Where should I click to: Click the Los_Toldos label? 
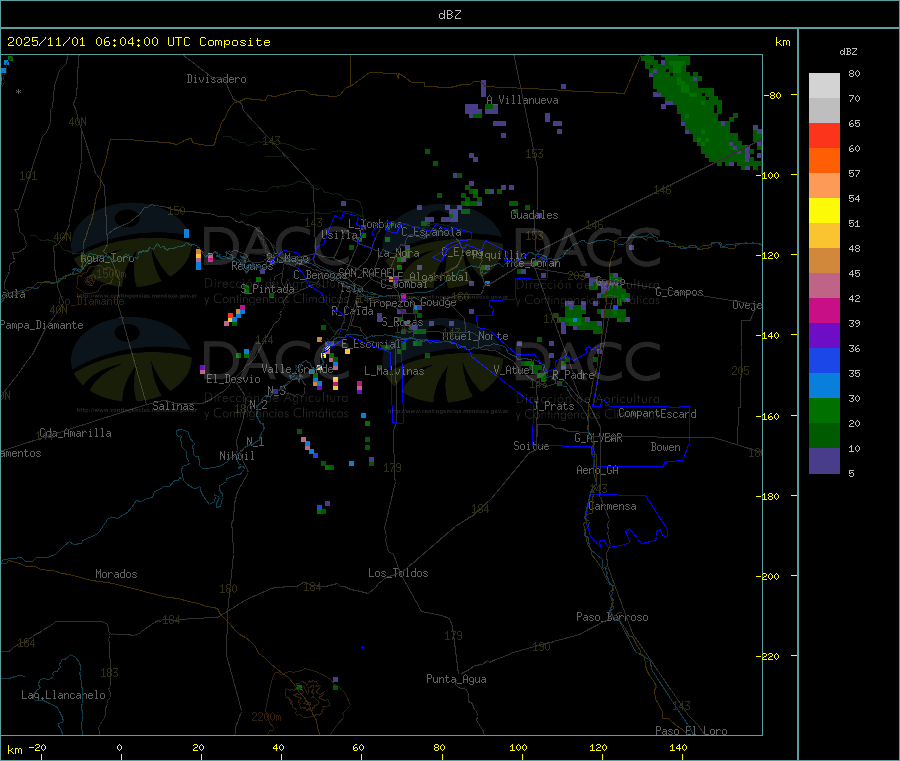pyautogui.click(x=398, y=573)
